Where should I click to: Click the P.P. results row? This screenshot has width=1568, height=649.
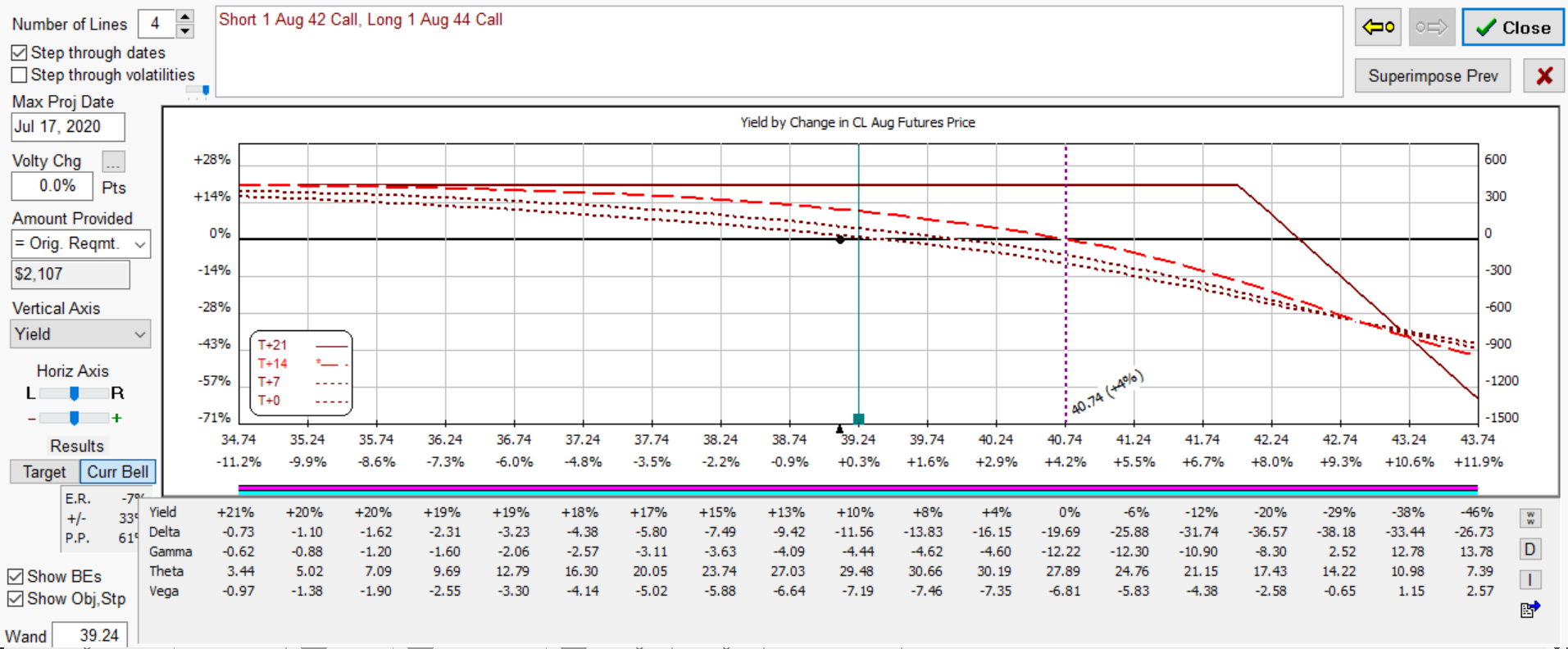pos(104,538)
